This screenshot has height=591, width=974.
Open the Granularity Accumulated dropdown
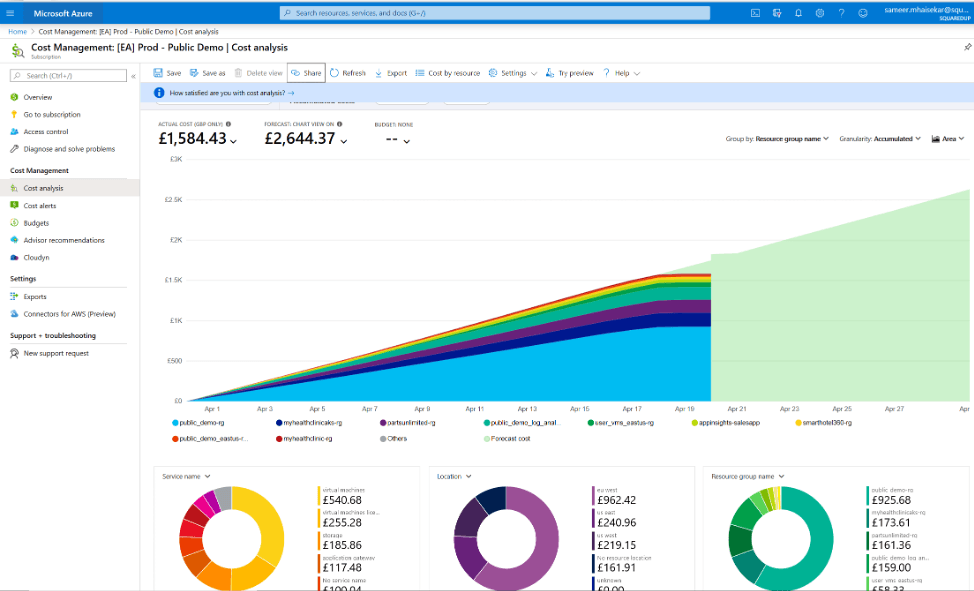click(x=880, y=139)
